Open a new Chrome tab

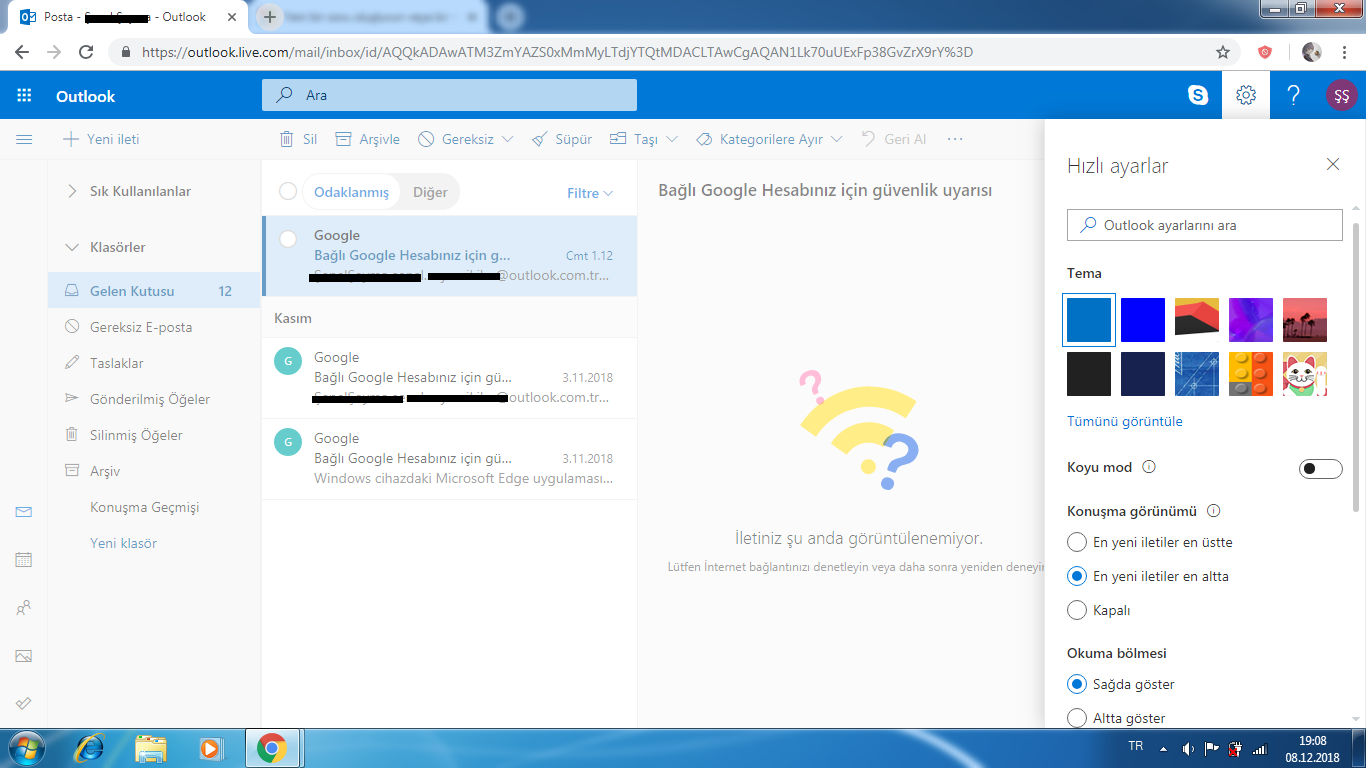pyautogui.click(x=270, y=17)
